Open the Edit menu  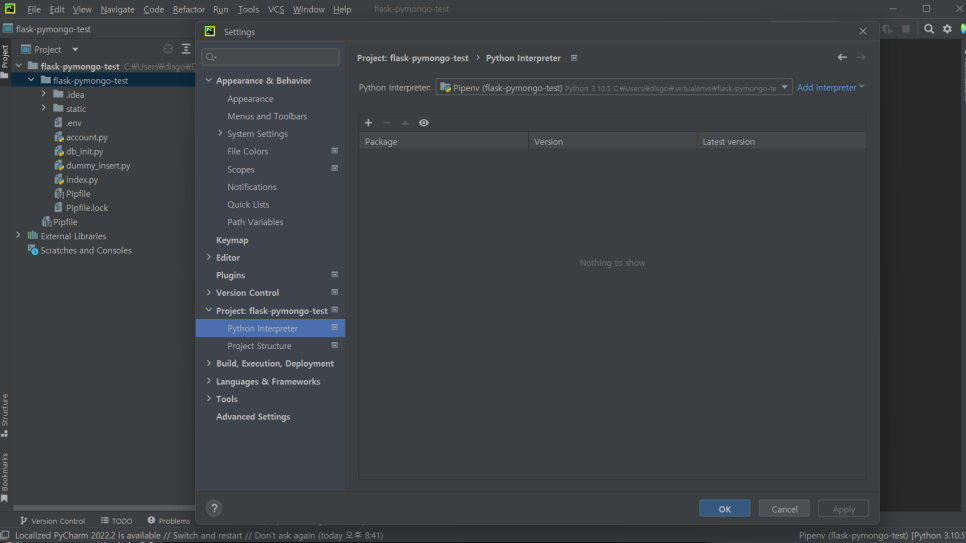click(x=57, y=9)
